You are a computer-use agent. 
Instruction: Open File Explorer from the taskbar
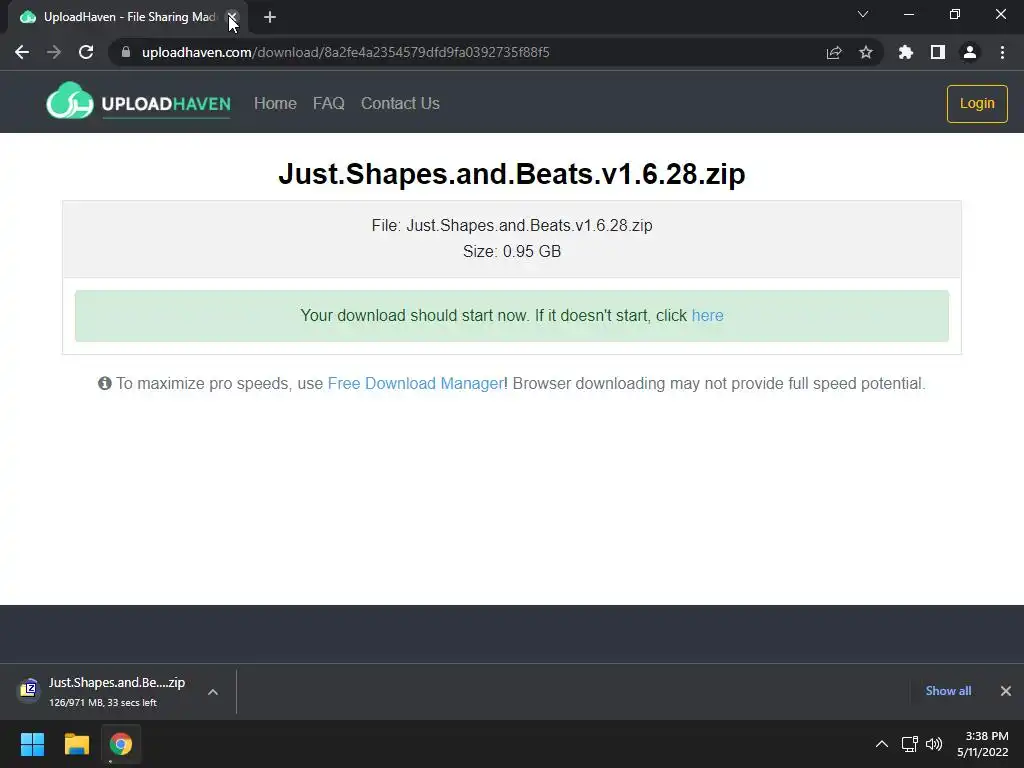(x=76, y=744)
